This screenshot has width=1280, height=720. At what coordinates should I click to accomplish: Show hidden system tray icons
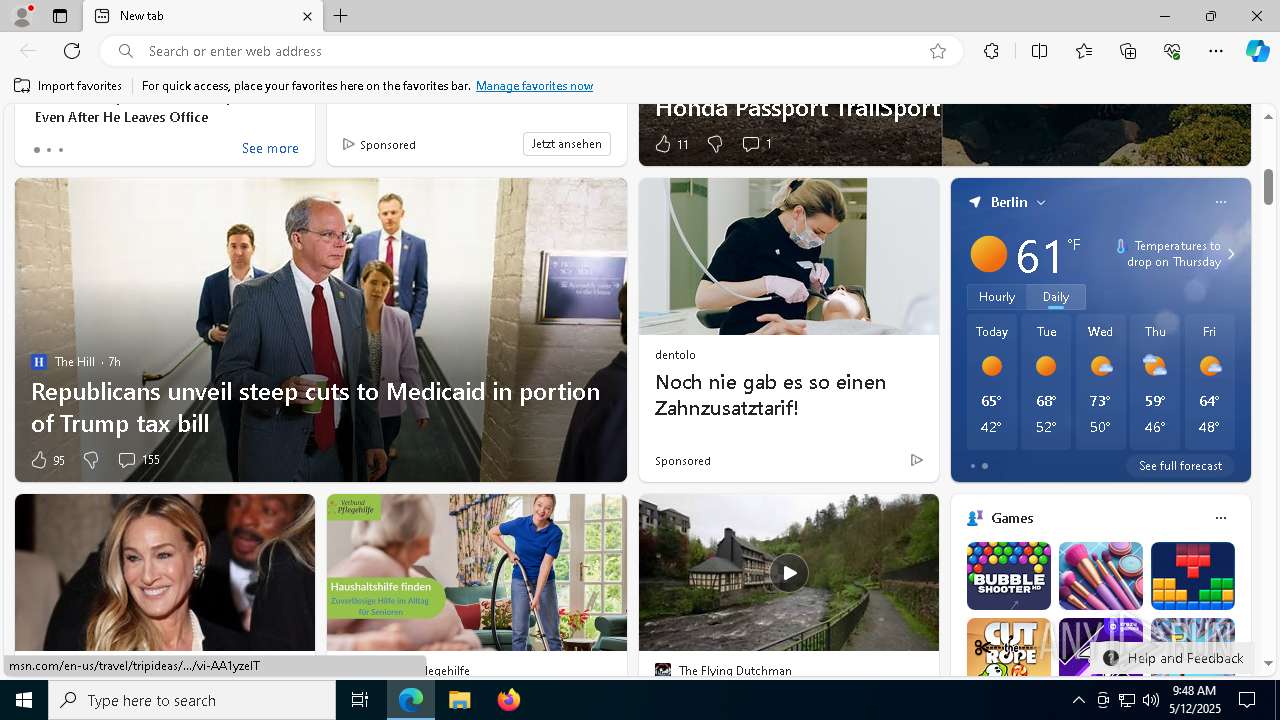(x=1078, y=700)
